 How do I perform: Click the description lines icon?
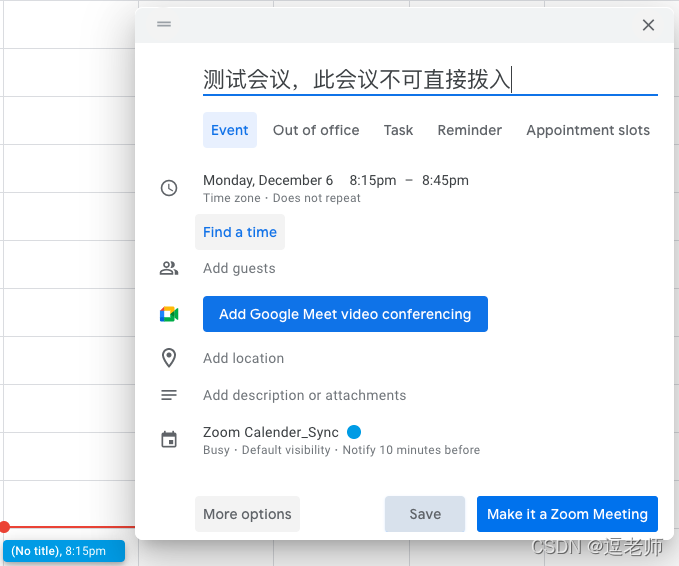[x=169, y=395]
